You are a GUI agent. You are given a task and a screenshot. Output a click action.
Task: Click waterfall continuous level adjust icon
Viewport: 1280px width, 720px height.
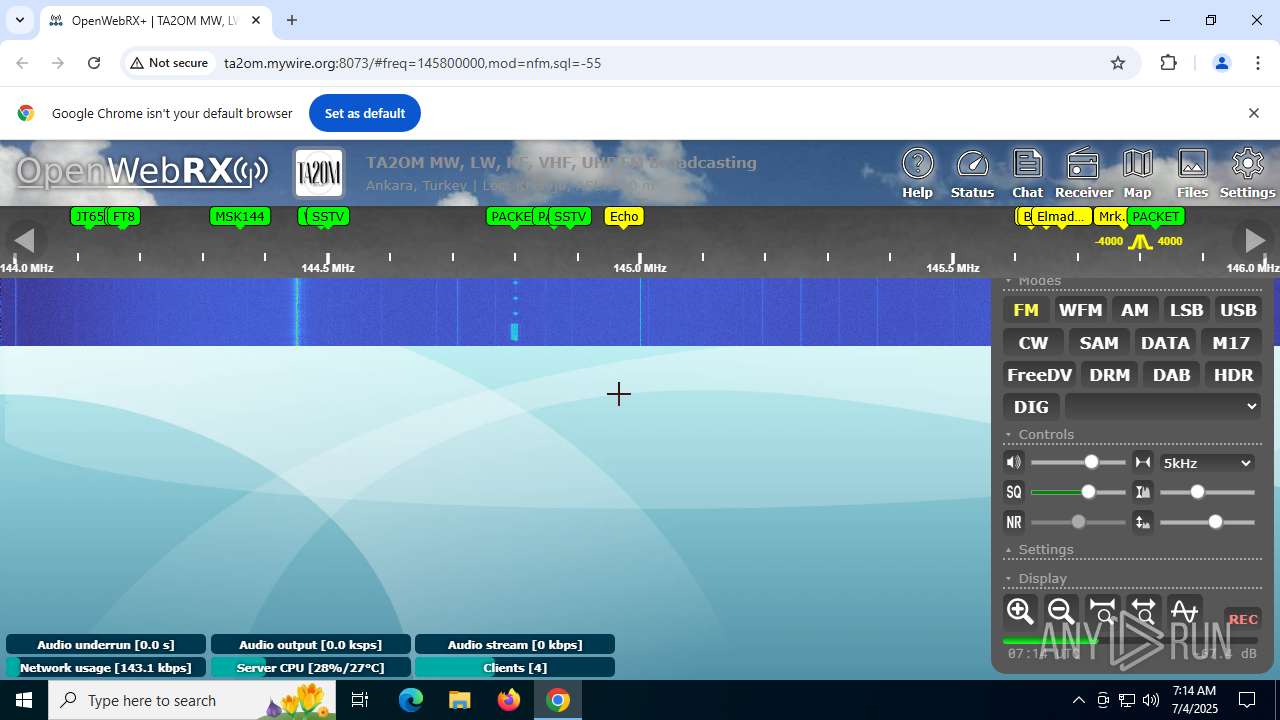(1143, 522)
